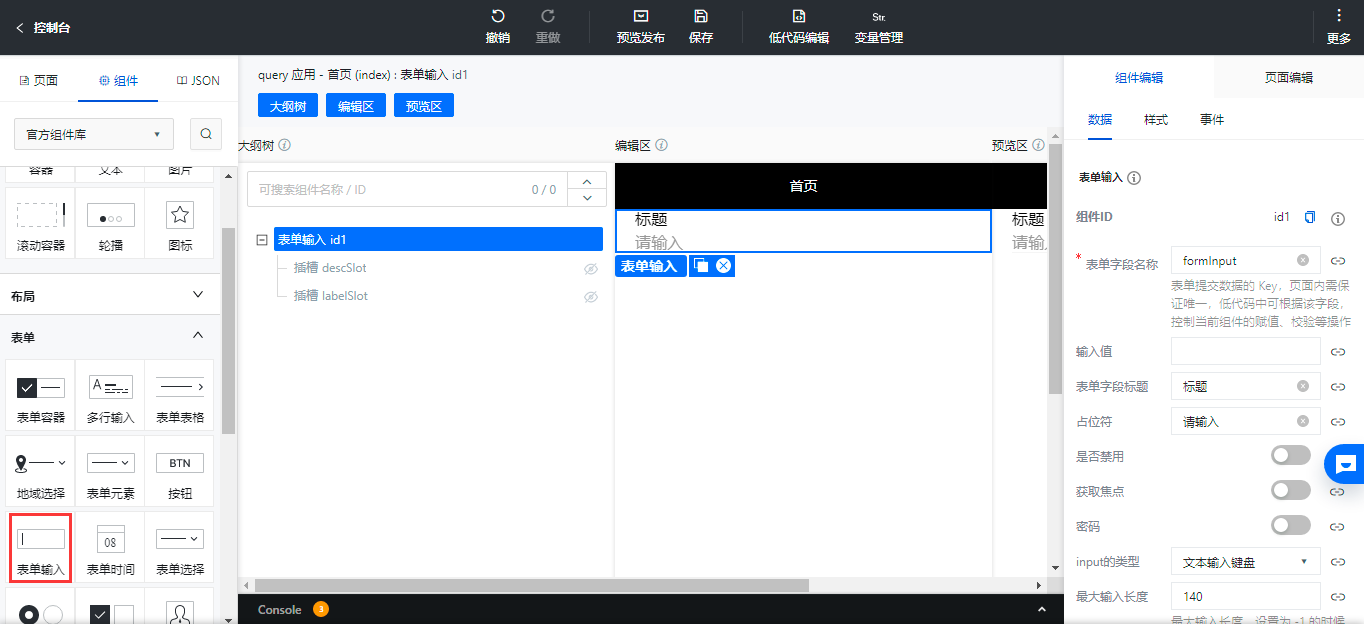This screenshot has width=1364, height=624.
Task: Click the component search magnifier button
Action: coord(205,134)
